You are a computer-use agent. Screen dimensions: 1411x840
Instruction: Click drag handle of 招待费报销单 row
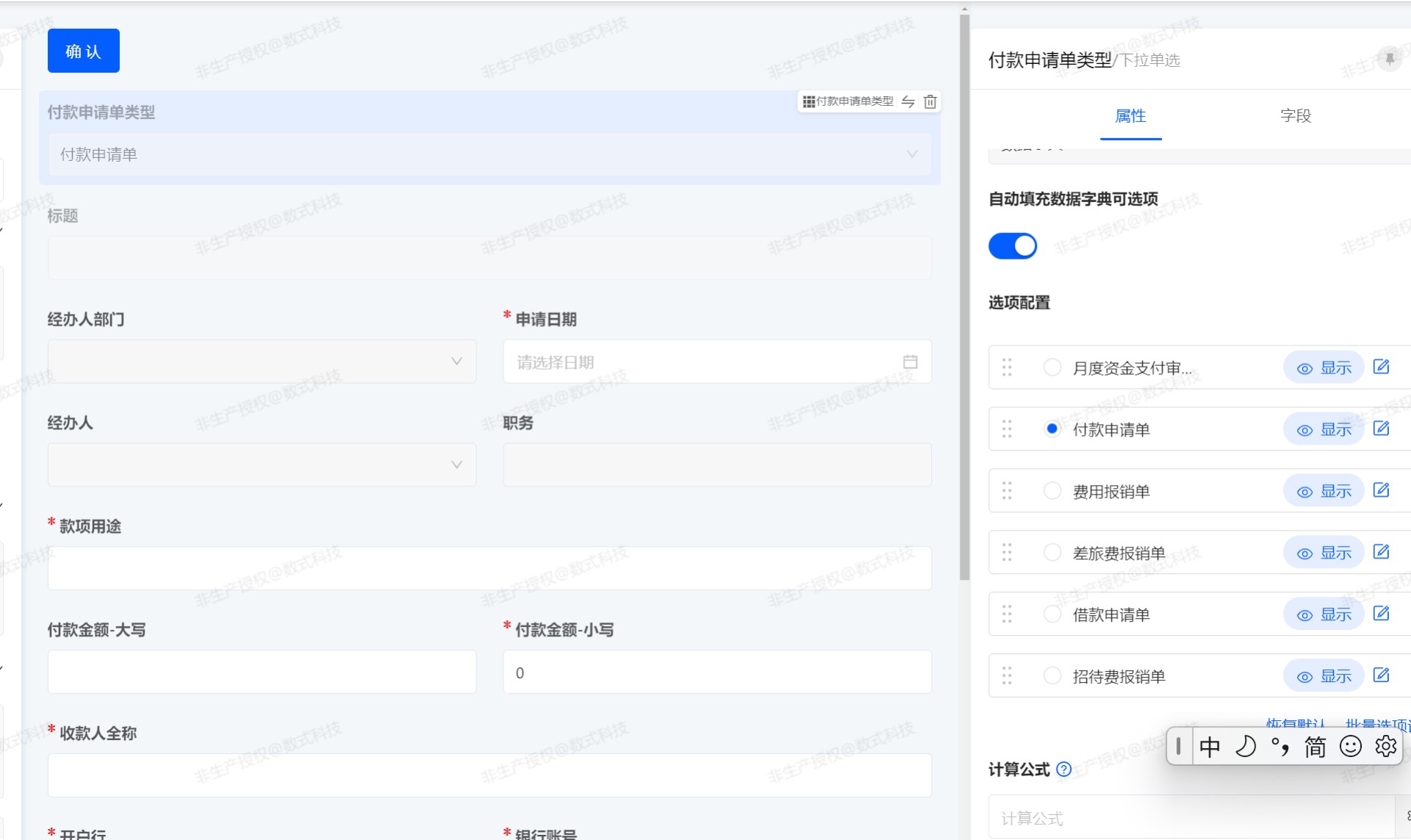point(1007,675)
